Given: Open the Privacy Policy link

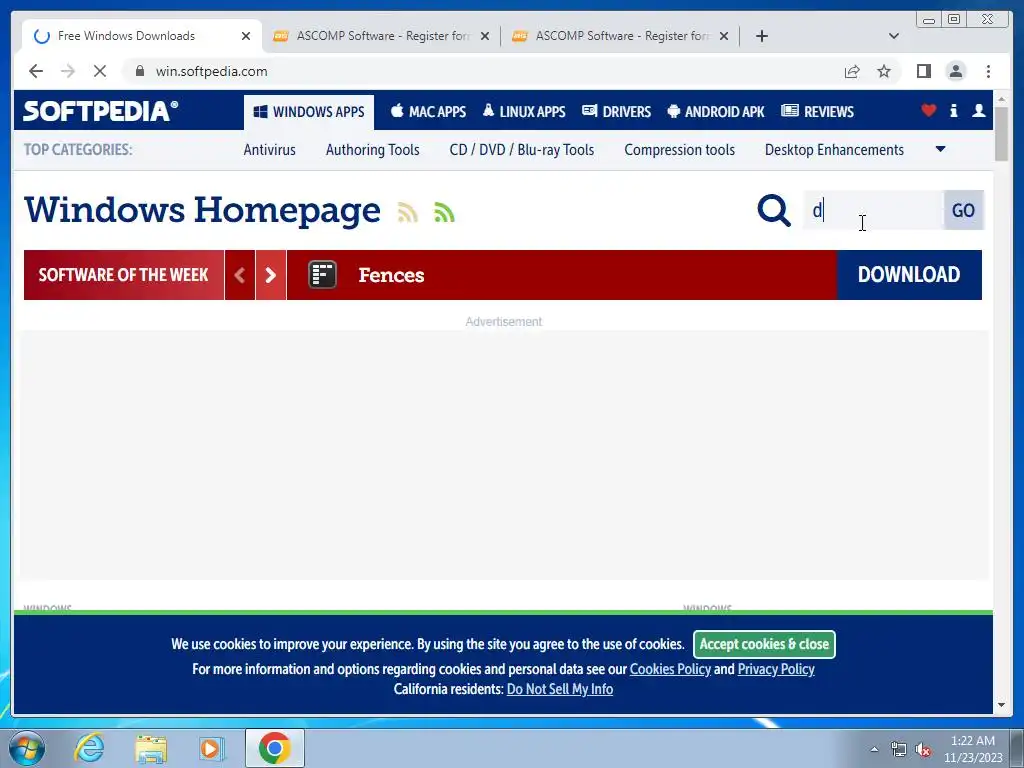Looking at the screenshot, I should 776,669.
